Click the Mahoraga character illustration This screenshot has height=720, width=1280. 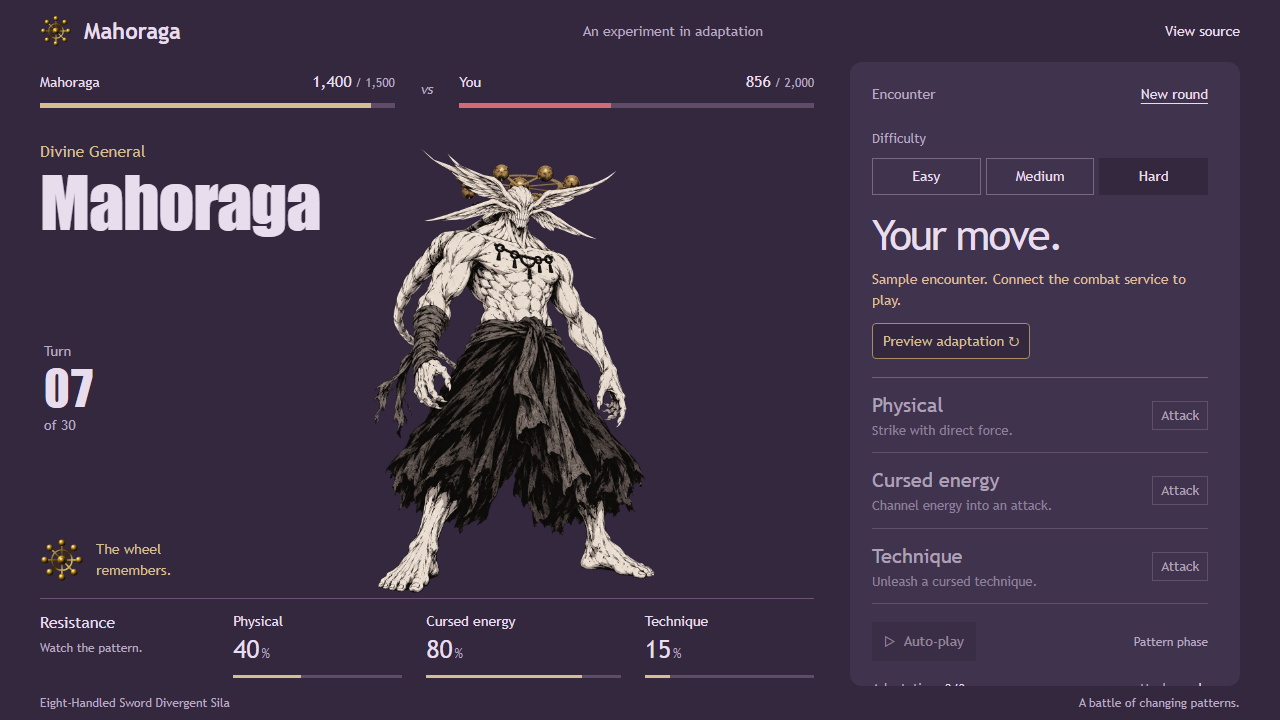(x=515, y=370)
